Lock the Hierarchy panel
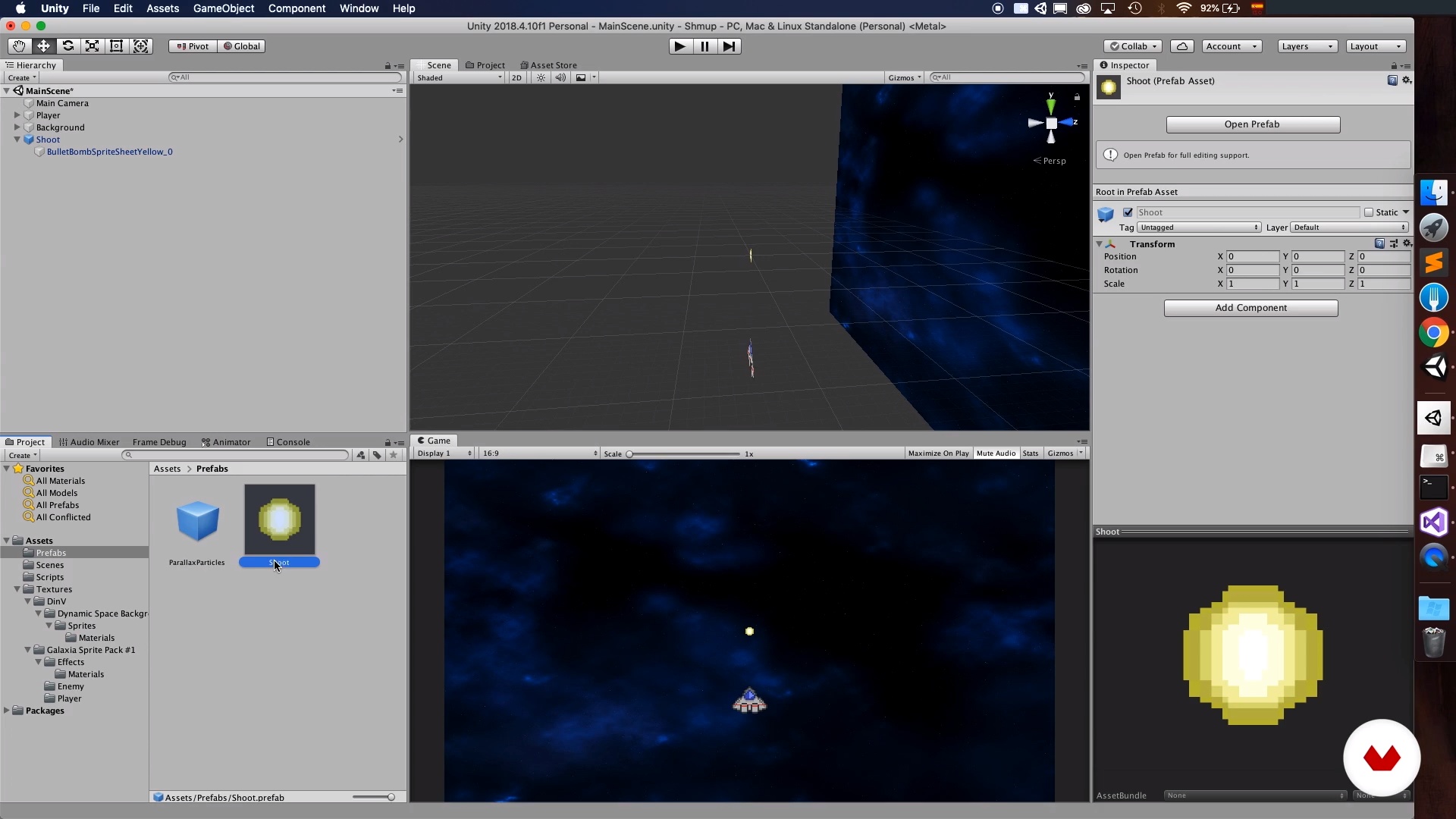 pyautogui.click(x=388, y=66)
